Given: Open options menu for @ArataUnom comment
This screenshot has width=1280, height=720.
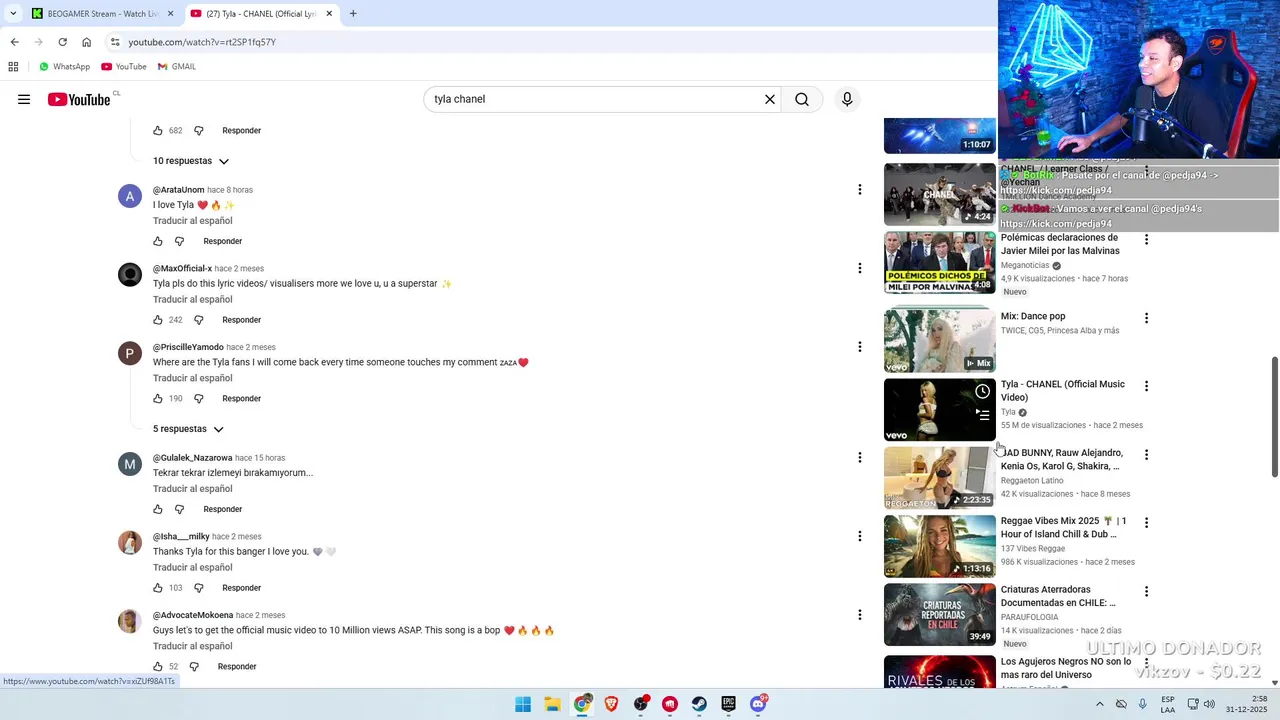Looking at the screenshot, I should (x=859, y=189).
